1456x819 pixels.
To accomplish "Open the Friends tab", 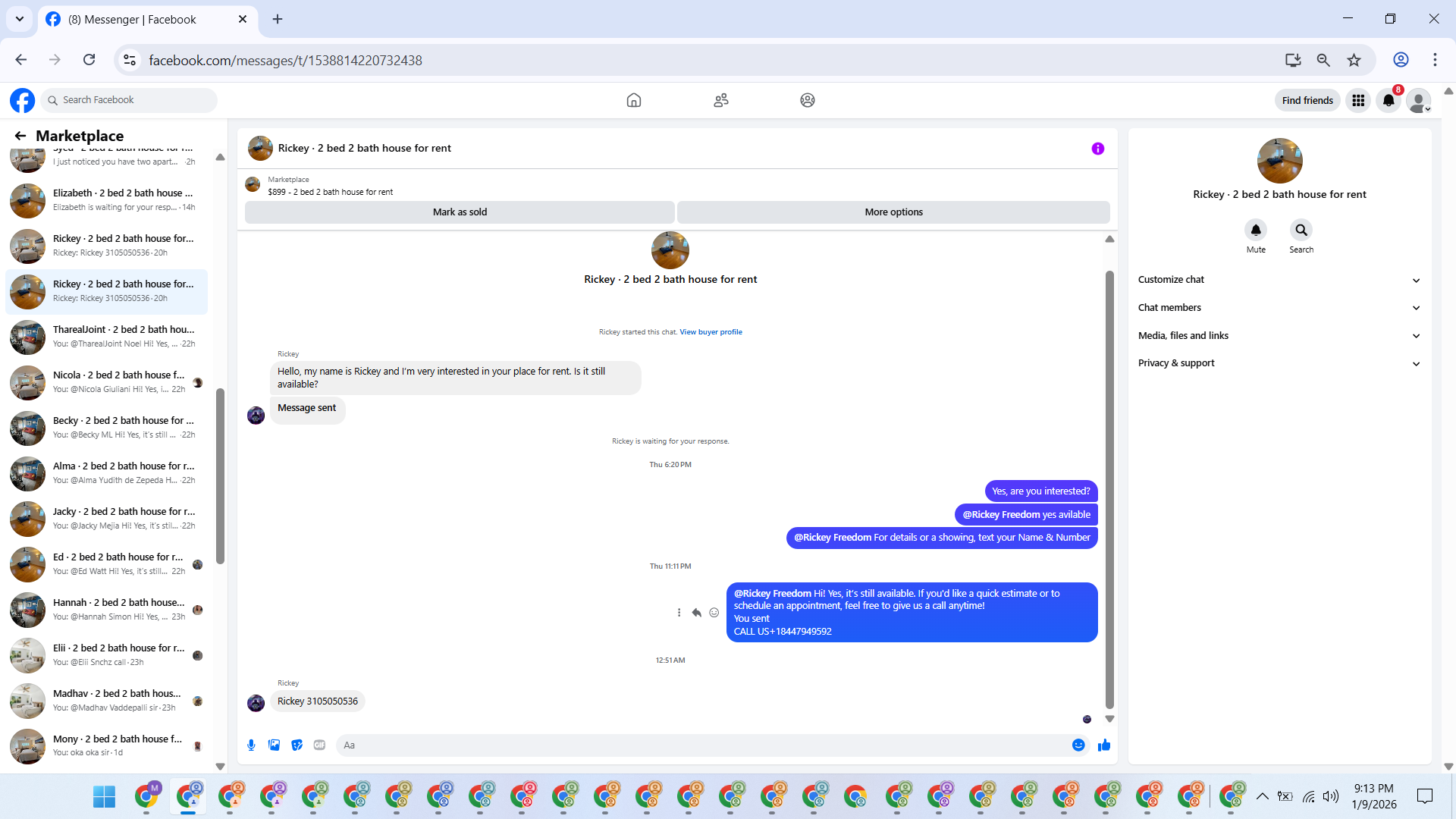I will click(720, 100).
